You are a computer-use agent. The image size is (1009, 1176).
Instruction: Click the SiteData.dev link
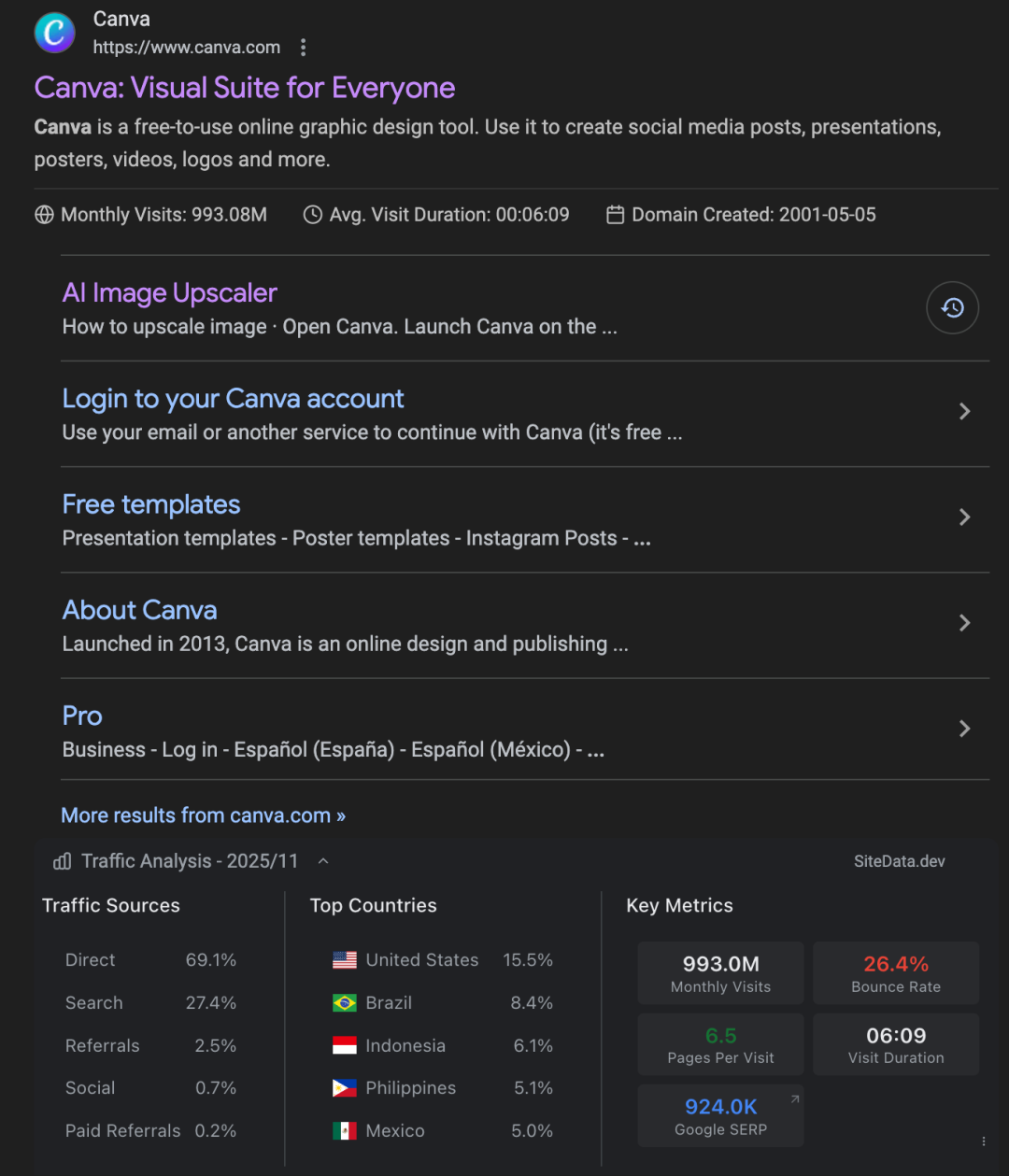(899, 861)
